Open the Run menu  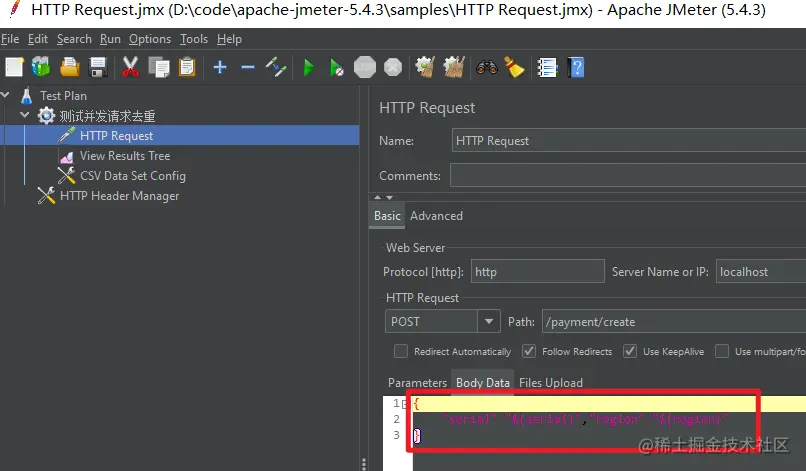(110, 39)
